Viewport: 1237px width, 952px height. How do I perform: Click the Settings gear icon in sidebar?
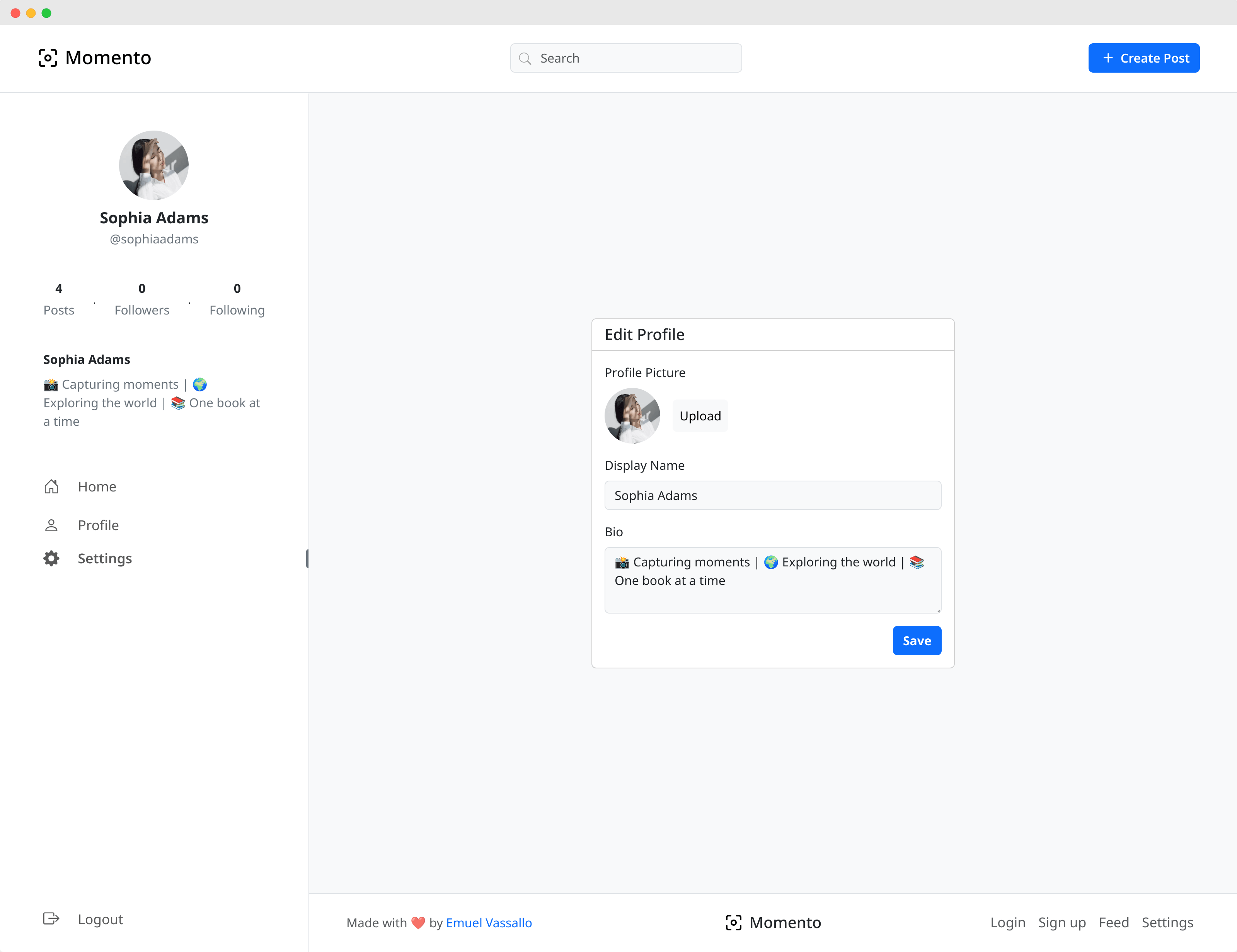pos(51,559)
